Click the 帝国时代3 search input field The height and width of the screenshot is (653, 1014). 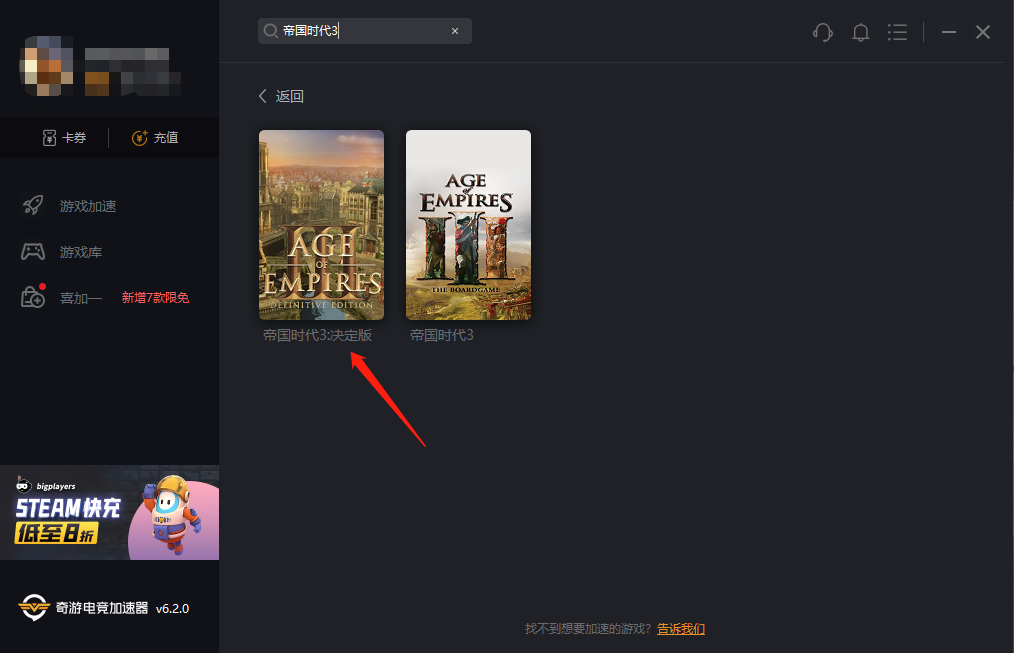(365, 31)
